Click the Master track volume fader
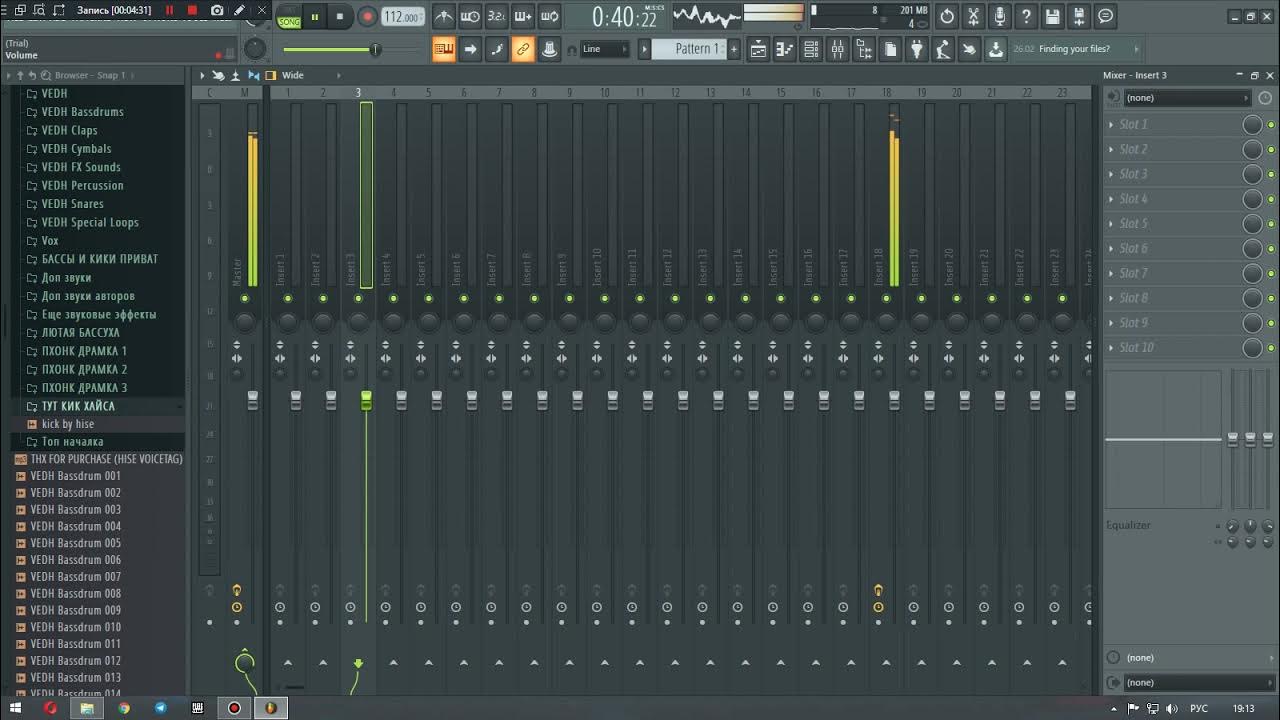Viewport: 1280px width, 720px height. point(252,400)
